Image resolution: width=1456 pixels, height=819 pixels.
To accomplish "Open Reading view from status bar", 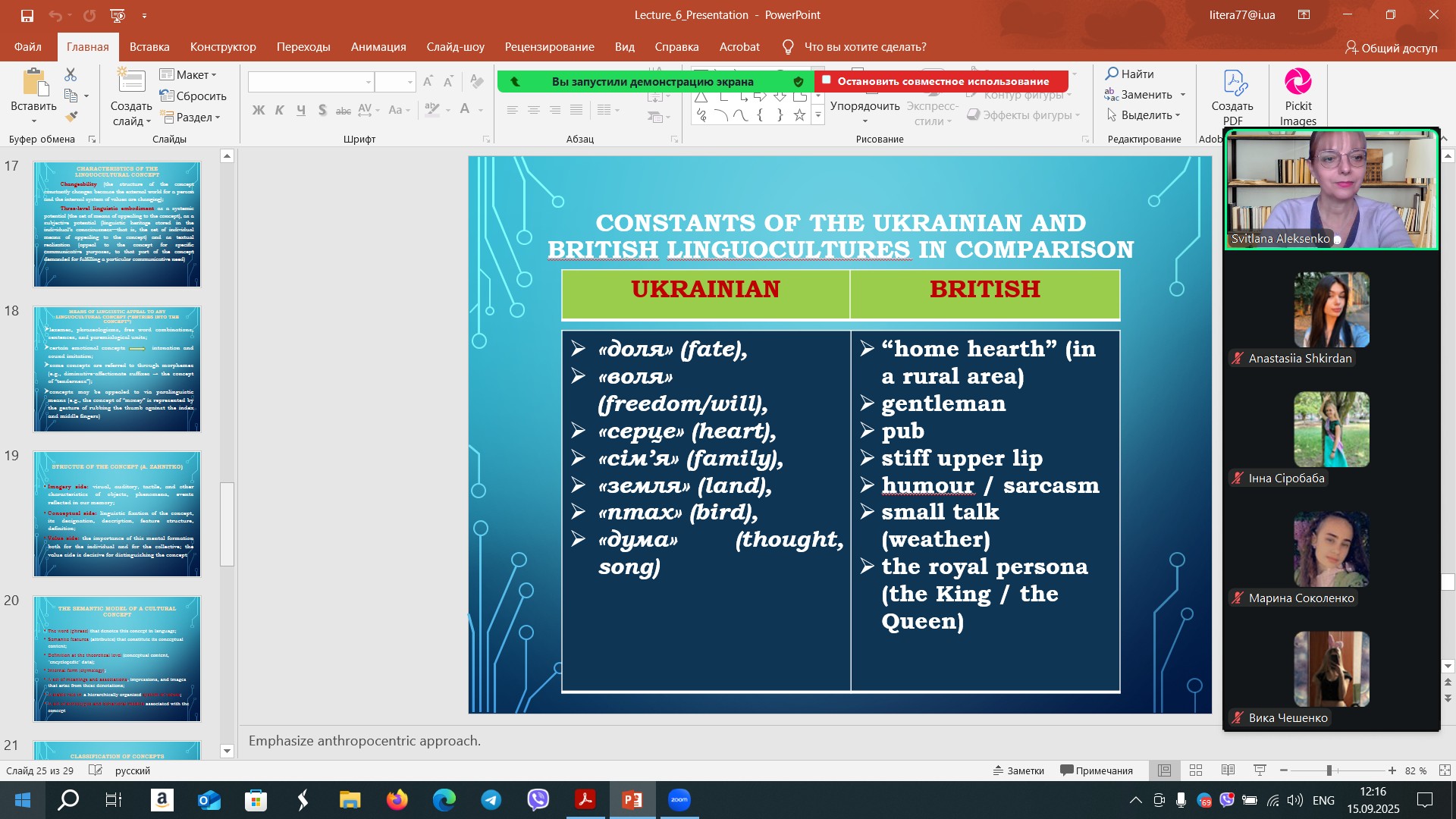I will point(1228,770).
